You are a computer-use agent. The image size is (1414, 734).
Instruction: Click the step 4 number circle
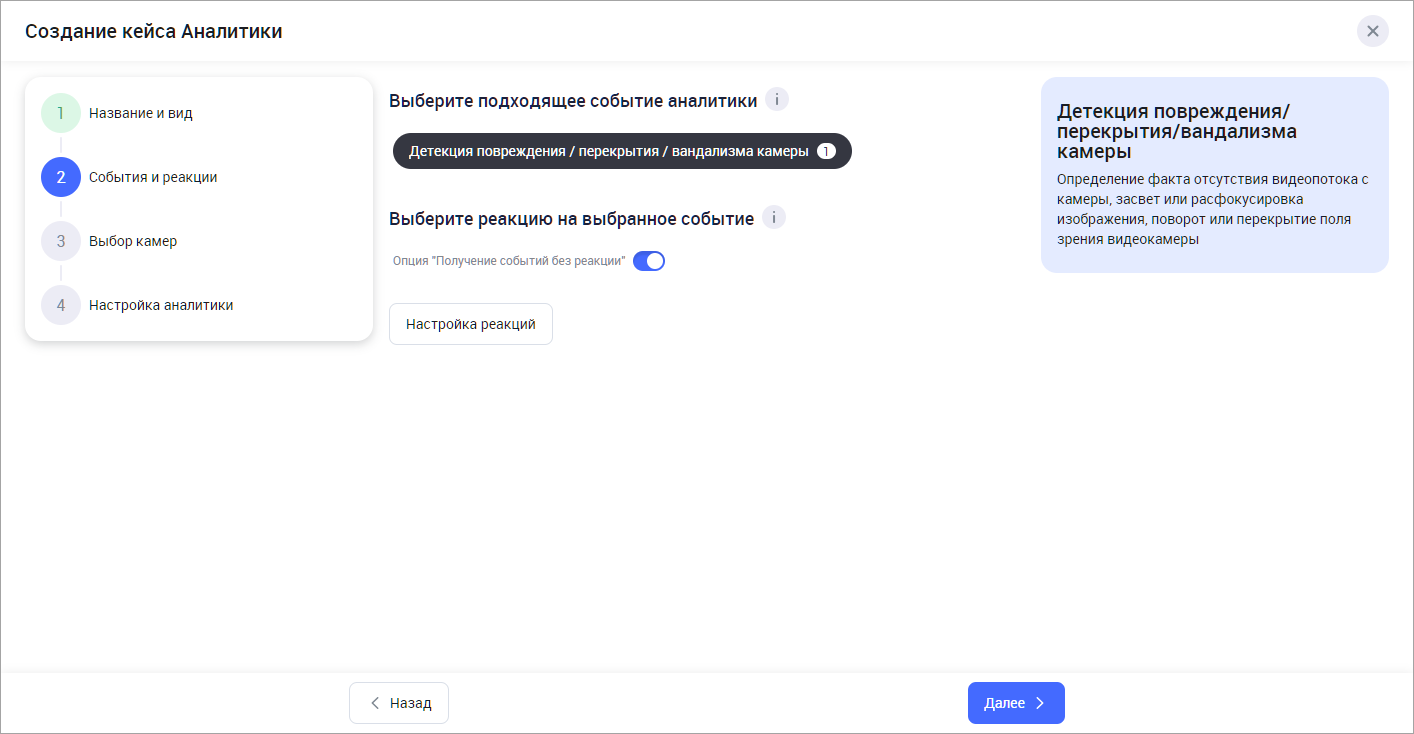(60, 305)
